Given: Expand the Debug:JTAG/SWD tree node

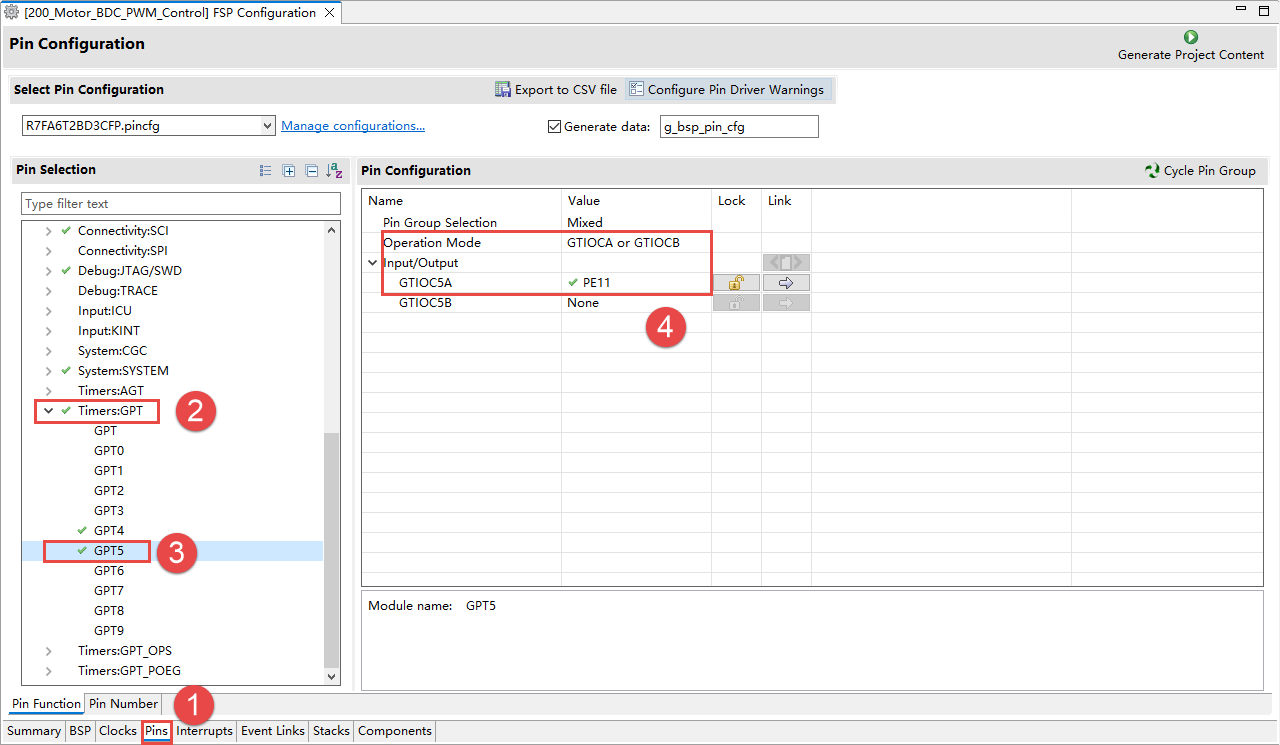Looking at the screenshot, I should [x=48, y=271].
